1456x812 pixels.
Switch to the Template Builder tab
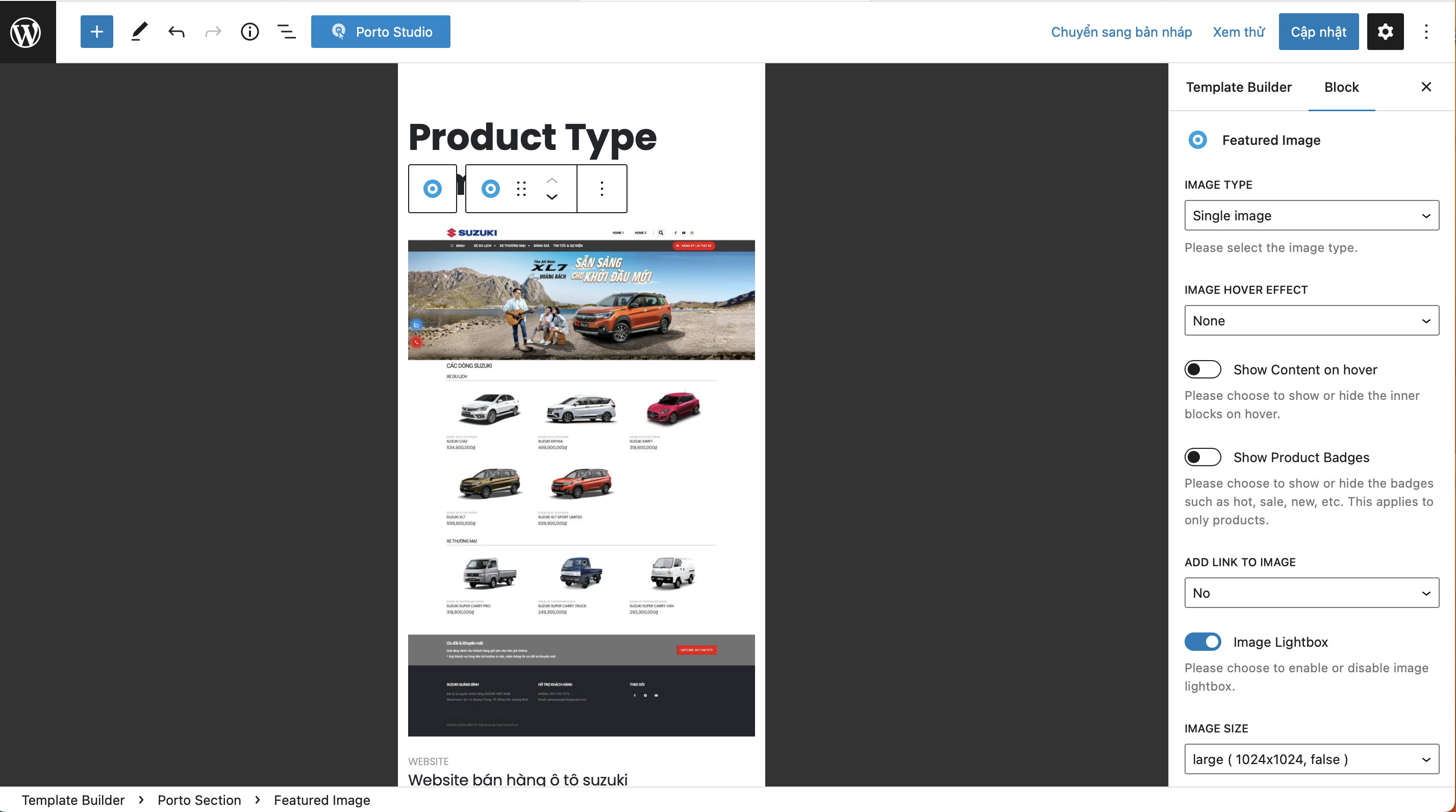[1238, 87]
